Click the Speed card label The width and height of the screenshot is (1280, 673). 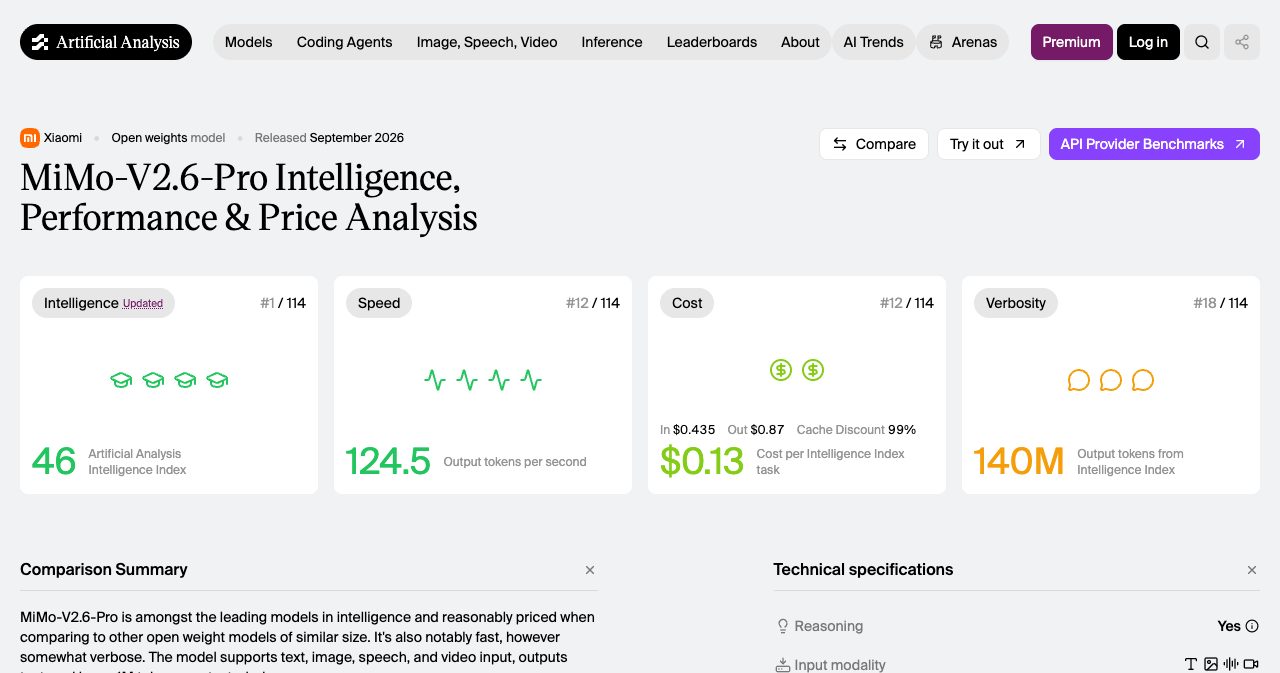pos(379,303)
